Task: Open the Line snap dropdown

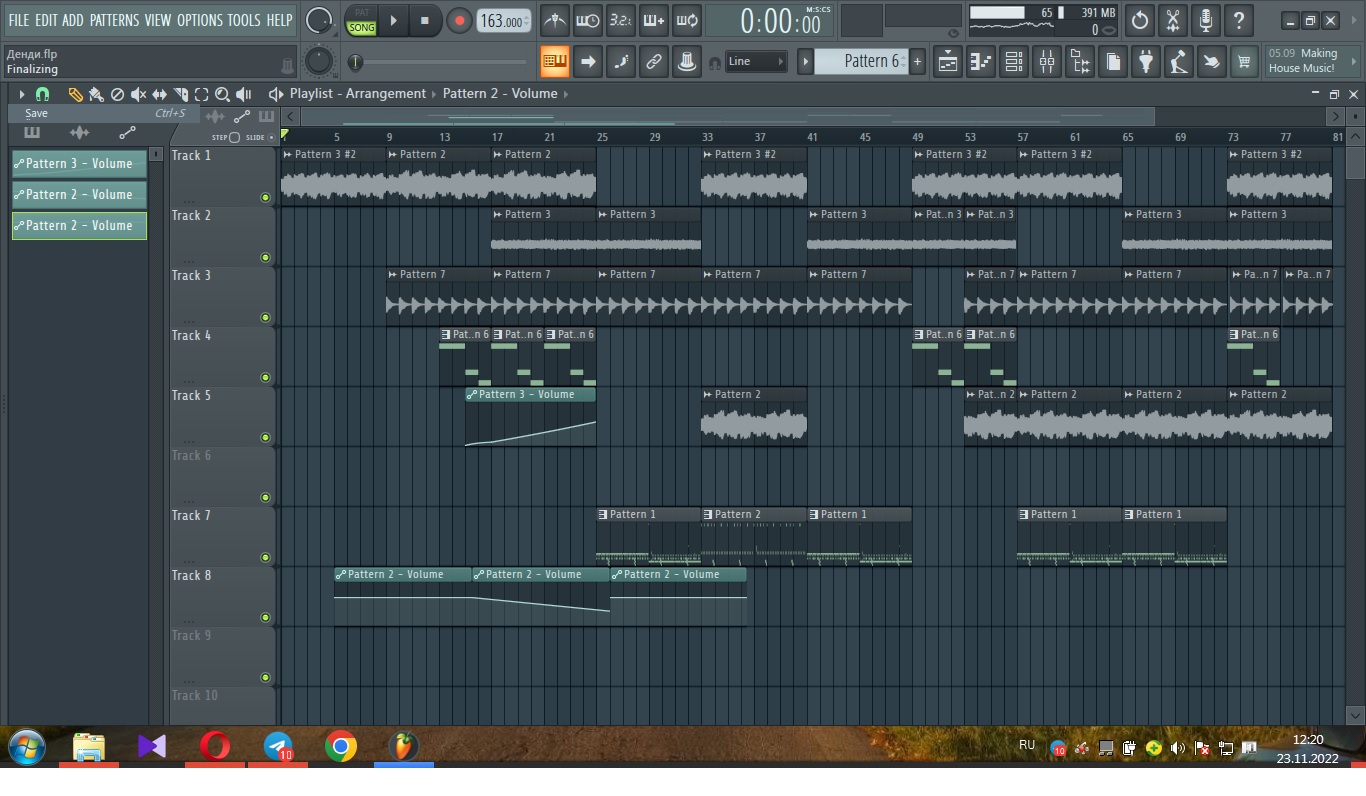Action: pyautogui.click(x=756, y=62)
